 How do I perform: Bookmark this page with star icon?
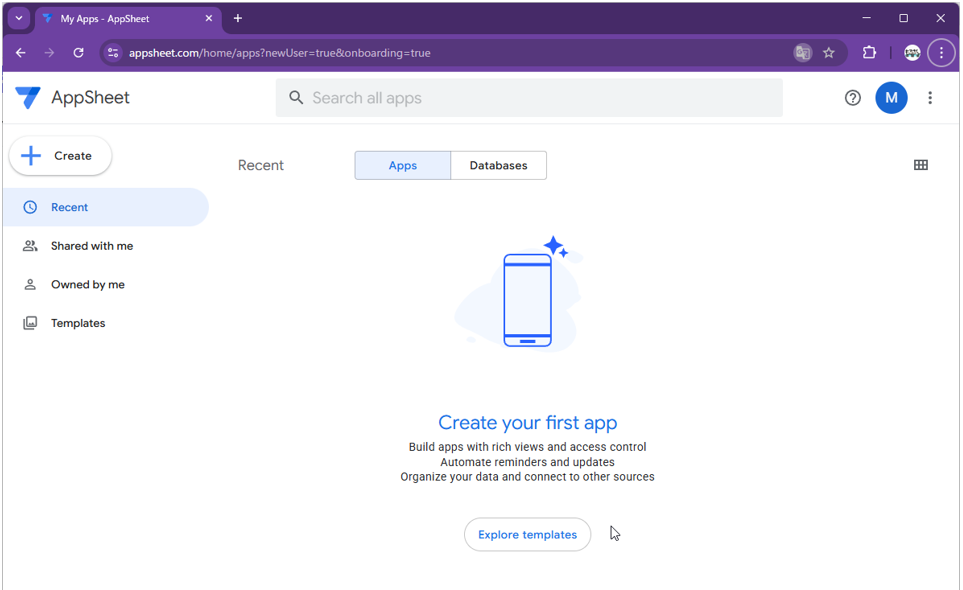coord(829,53)
